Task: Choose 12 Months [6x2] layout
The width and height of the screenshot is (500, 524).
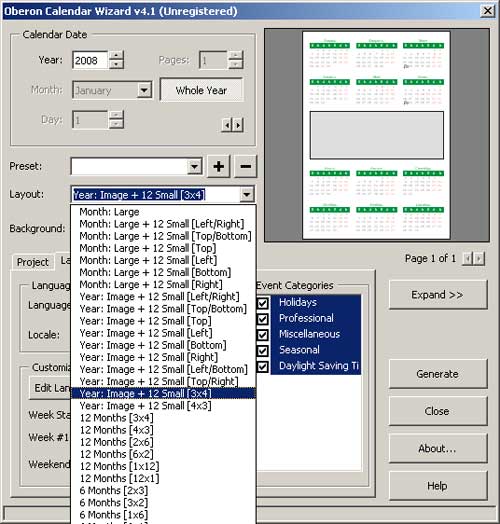Action: click(x=163, y=454)
